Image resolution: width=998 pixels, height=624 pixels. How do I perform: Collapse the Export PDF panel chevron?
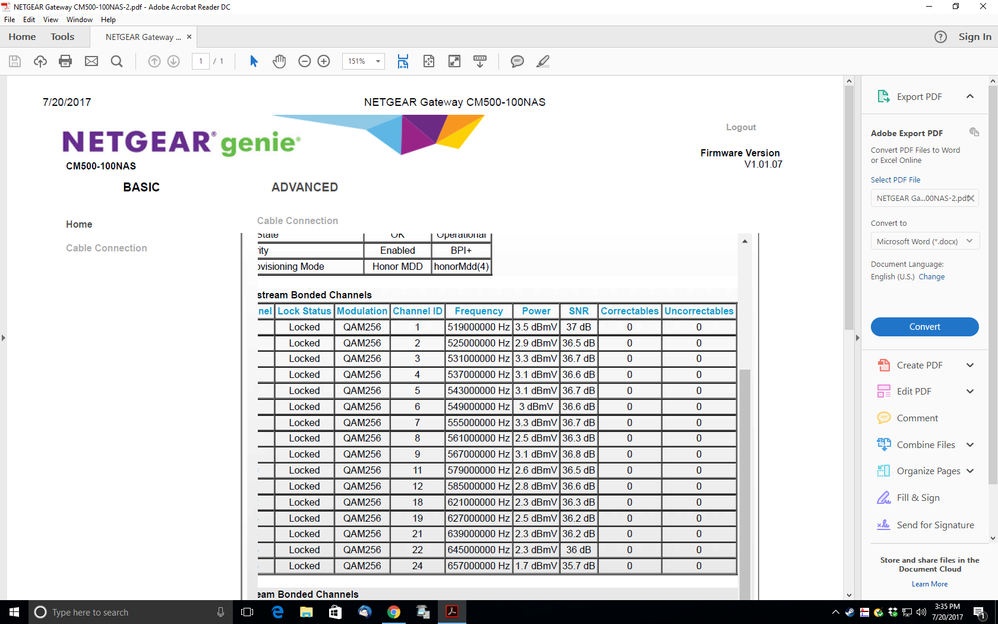pyautogui.click(x=970, y=96)
